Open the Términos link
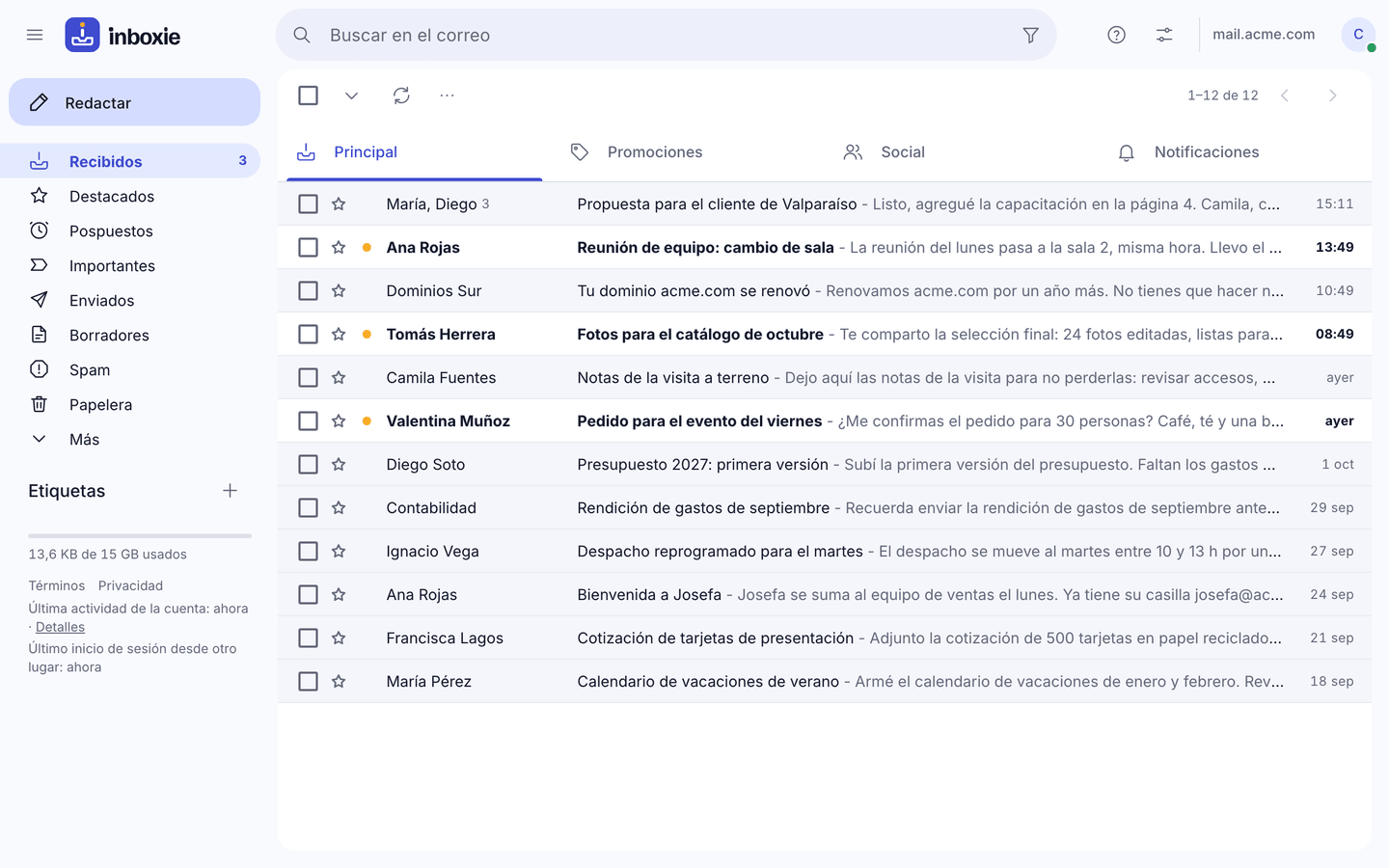The image size is (1389, 868). (x=56, y=585)
